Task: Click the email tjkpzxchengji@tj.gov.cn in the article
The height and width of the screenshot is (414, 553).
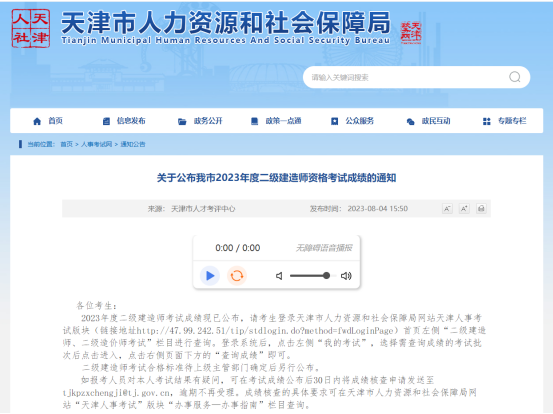Action: tap(117, 392)
